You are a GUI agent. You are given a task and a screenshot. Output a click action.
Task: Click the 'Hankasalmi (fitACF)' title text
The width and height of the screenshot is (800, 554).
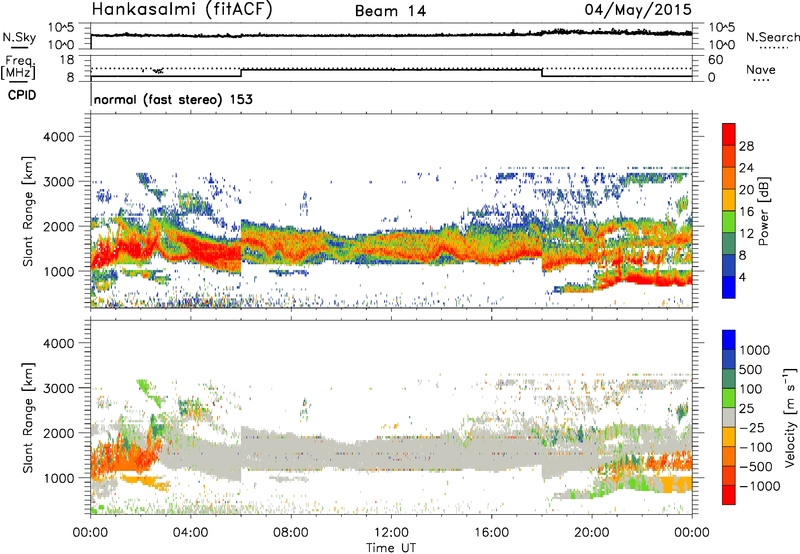[182, 9]
